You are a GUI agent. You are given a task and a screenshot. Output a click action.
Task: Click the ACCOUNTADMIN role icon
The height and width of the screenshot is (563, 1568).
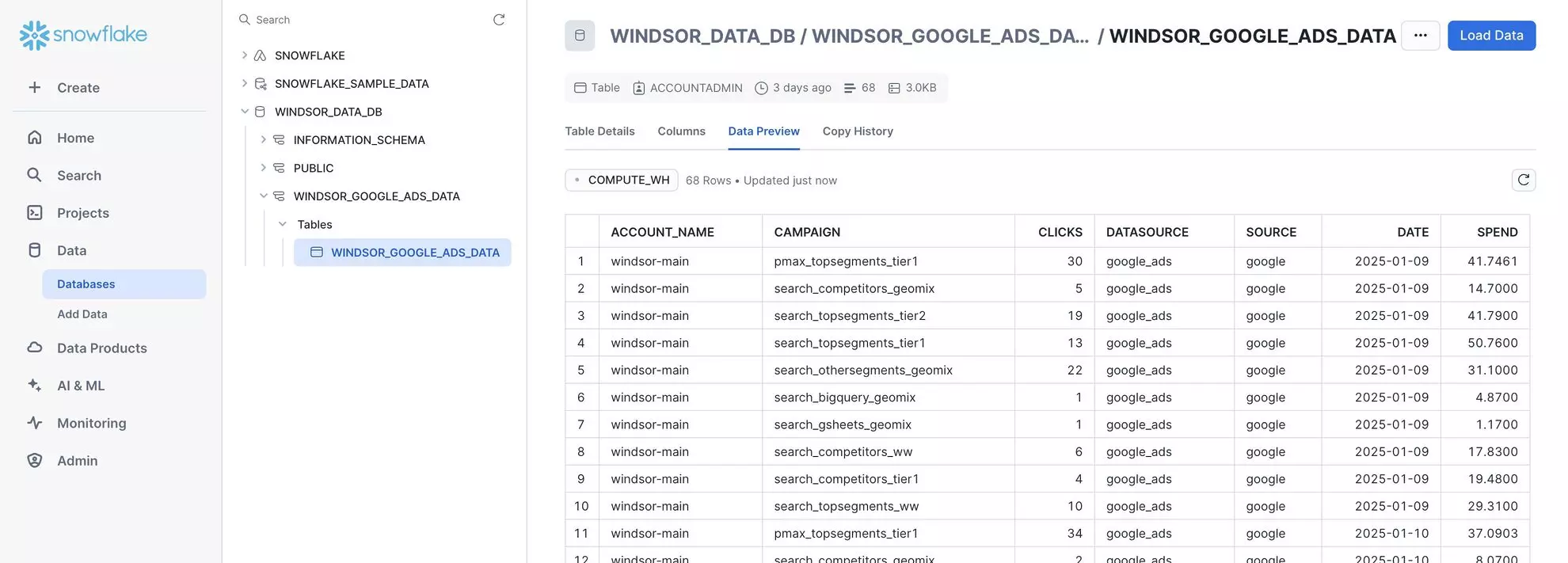(639, 88)
